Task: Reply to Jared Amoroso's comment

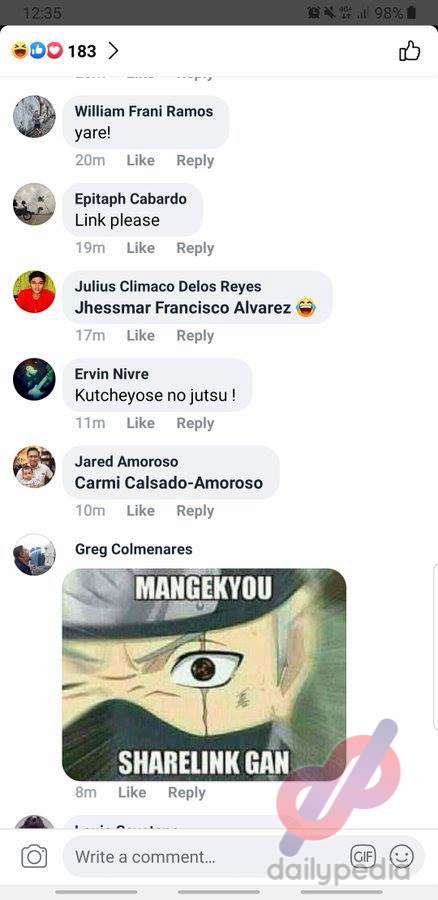Action: point(195,511)
